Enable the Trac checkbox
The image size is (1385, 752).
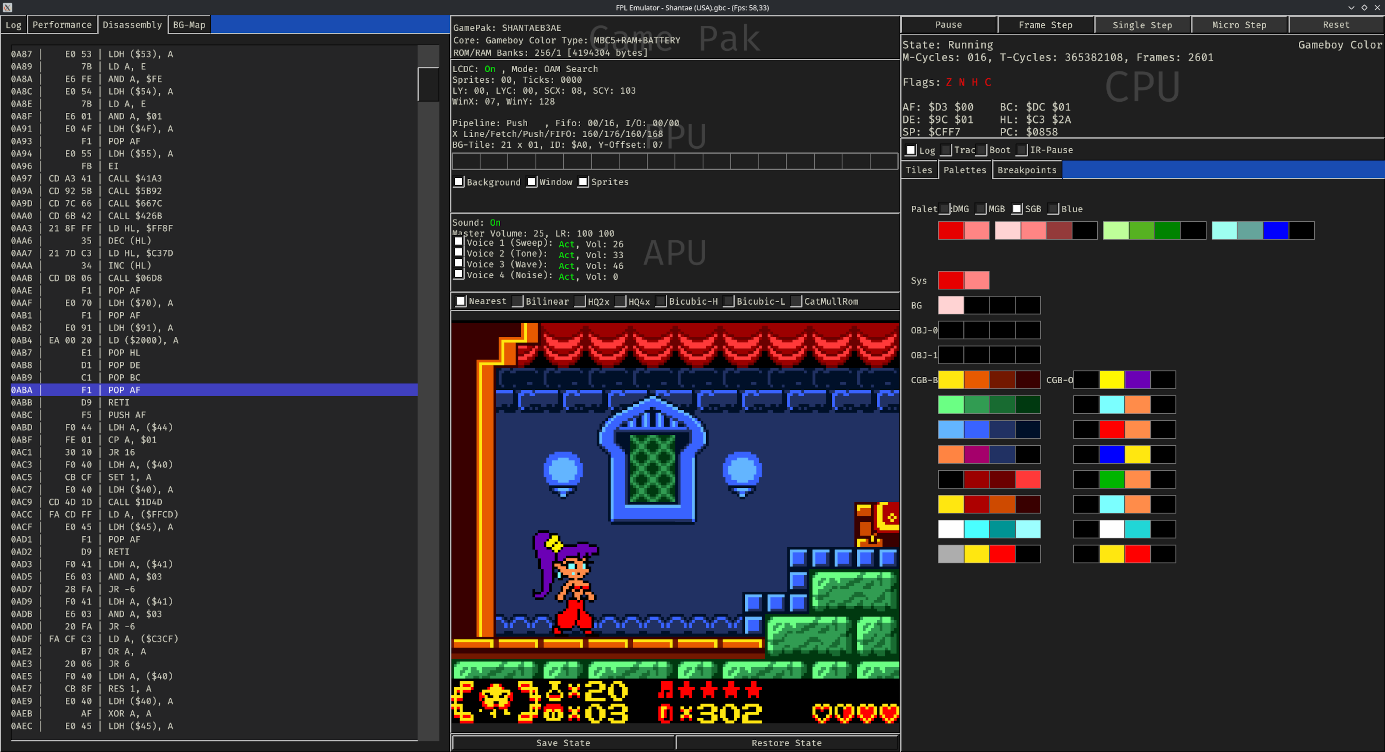(945, 150)
